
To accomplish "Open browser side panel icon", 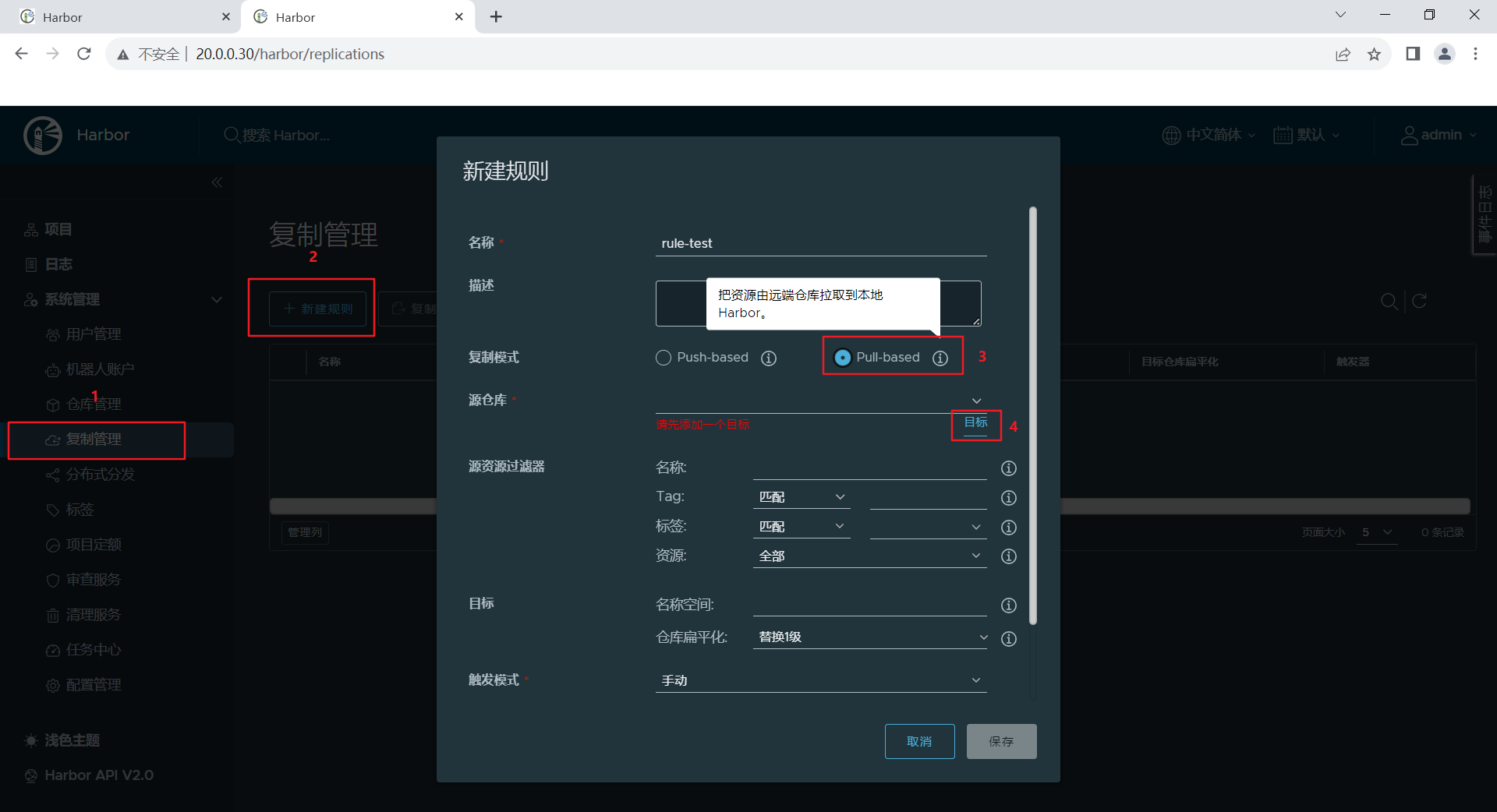I will tap(1413, 54).
